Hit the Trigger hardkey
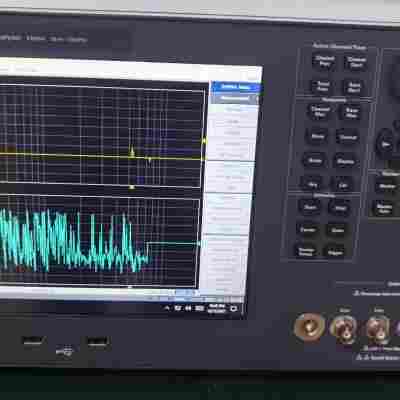The width and height of the screenshot is (400, 400). 335,253
